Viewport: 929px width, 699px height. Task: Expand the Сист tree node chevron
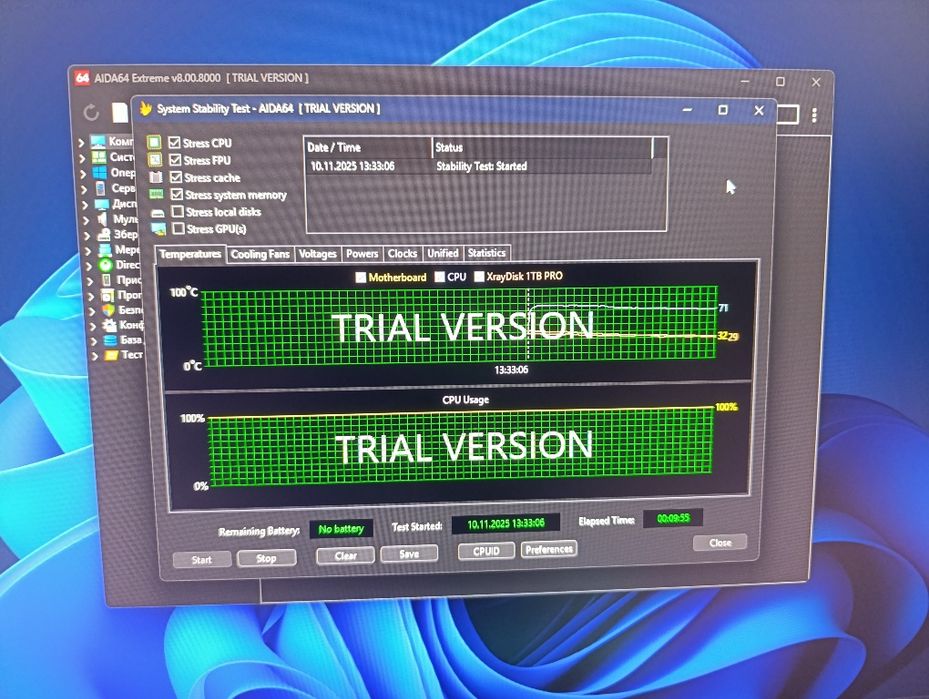pos(83,159)
